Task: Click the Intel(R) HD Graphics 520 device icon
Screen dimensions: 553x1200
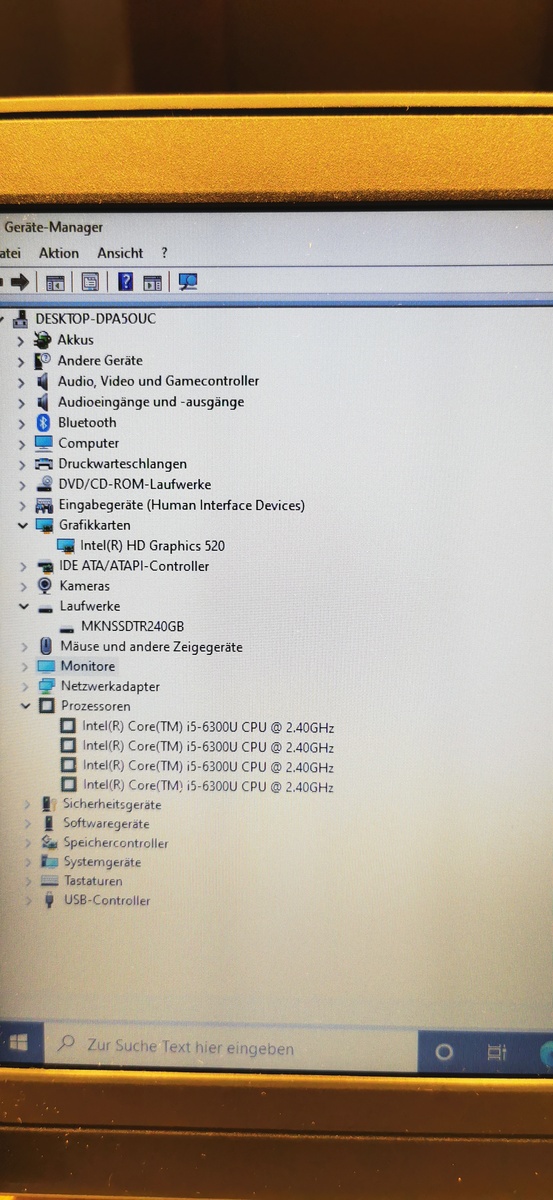Action: [66, 546]
